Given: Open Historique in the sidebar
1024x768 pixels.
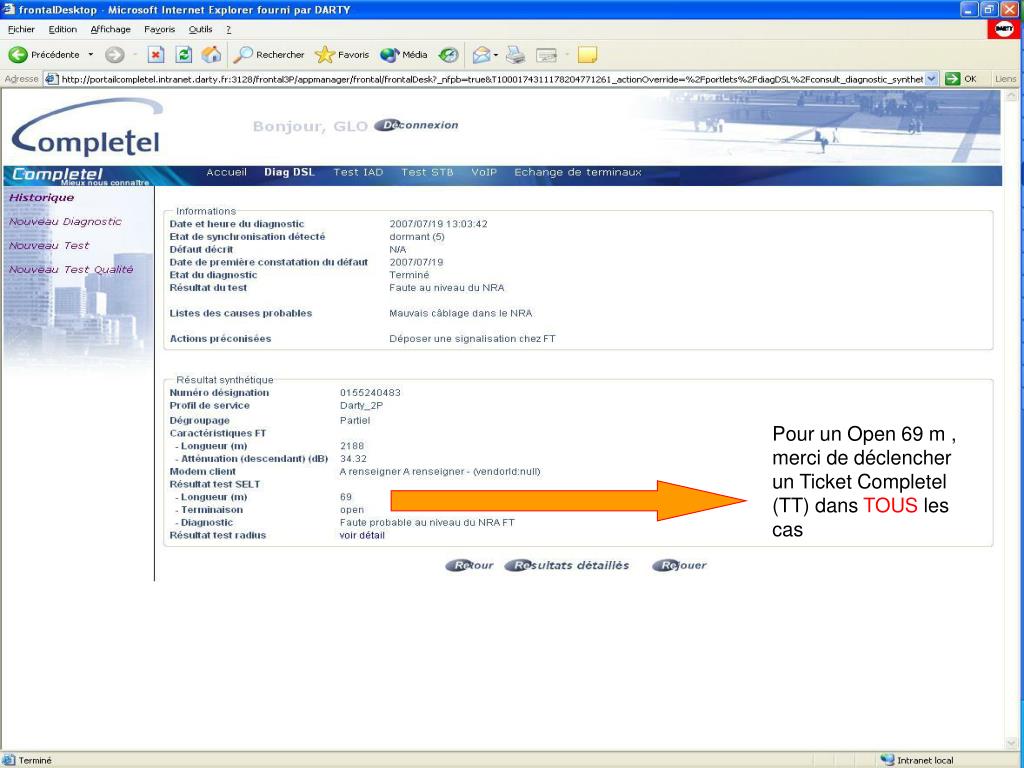Looking at the screenshot, I should [x=42, y=197].
